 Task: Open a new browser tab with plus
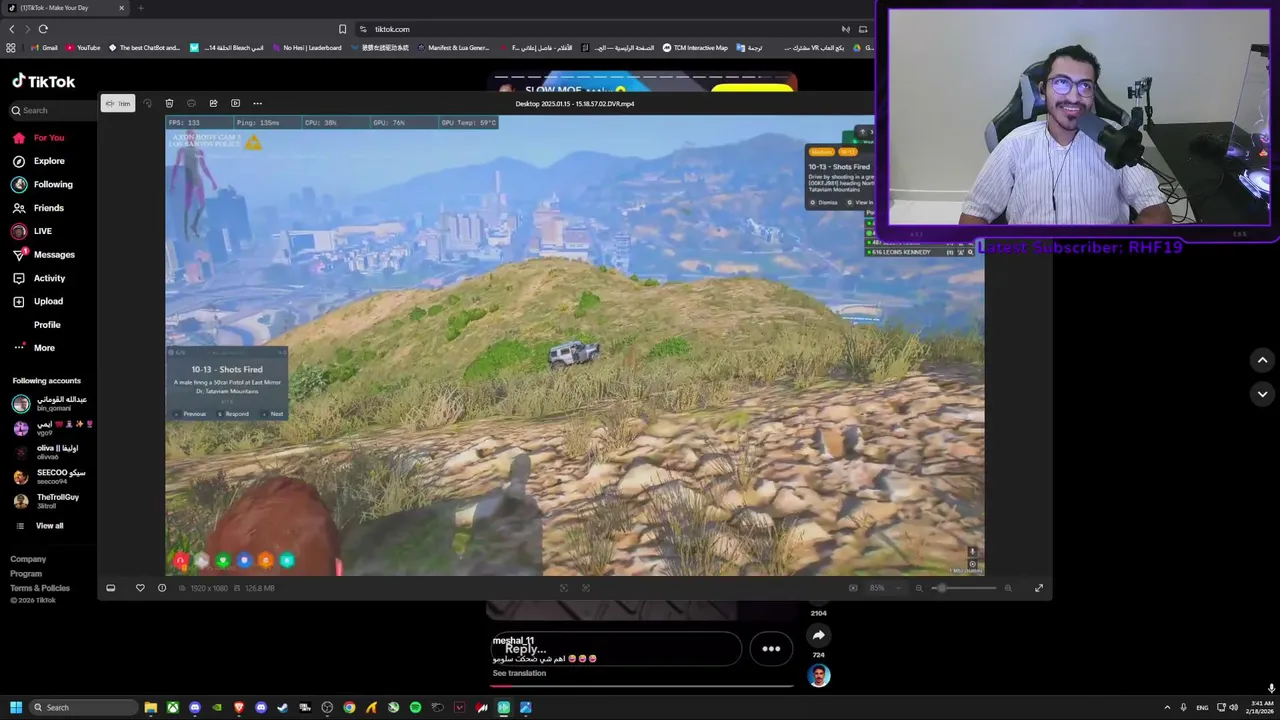(140, 8)
